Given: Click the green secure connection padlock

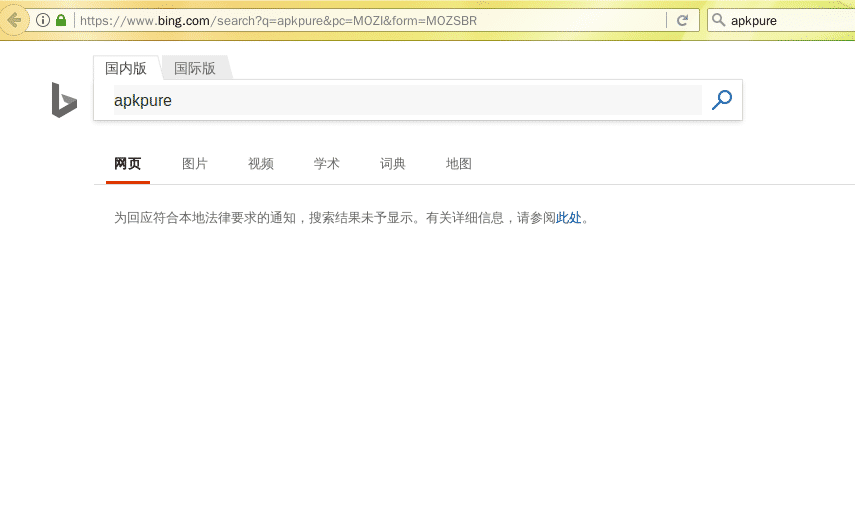Looking at the screenshot, I should point(61,21).
